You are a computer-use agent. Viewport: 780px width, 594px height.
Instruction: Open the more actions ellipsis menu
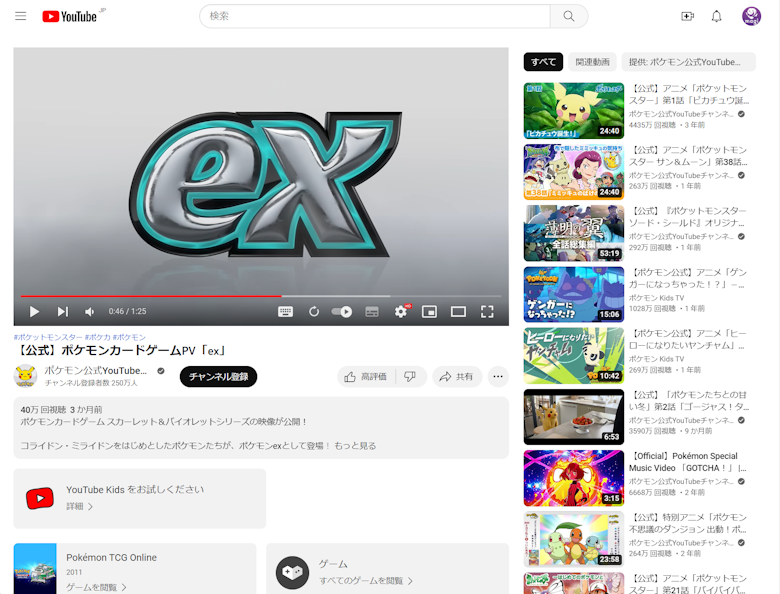click(x=498, y=377)
